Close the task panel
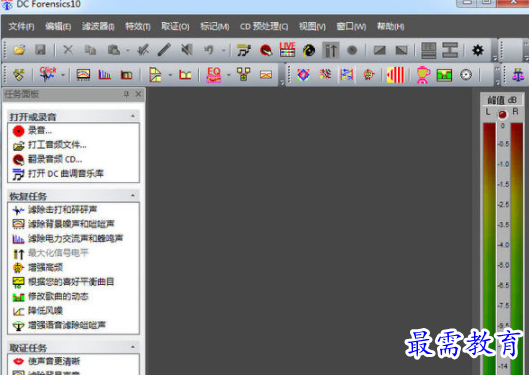The height and width of the screenshot is (375, 529). coord(138,94)
